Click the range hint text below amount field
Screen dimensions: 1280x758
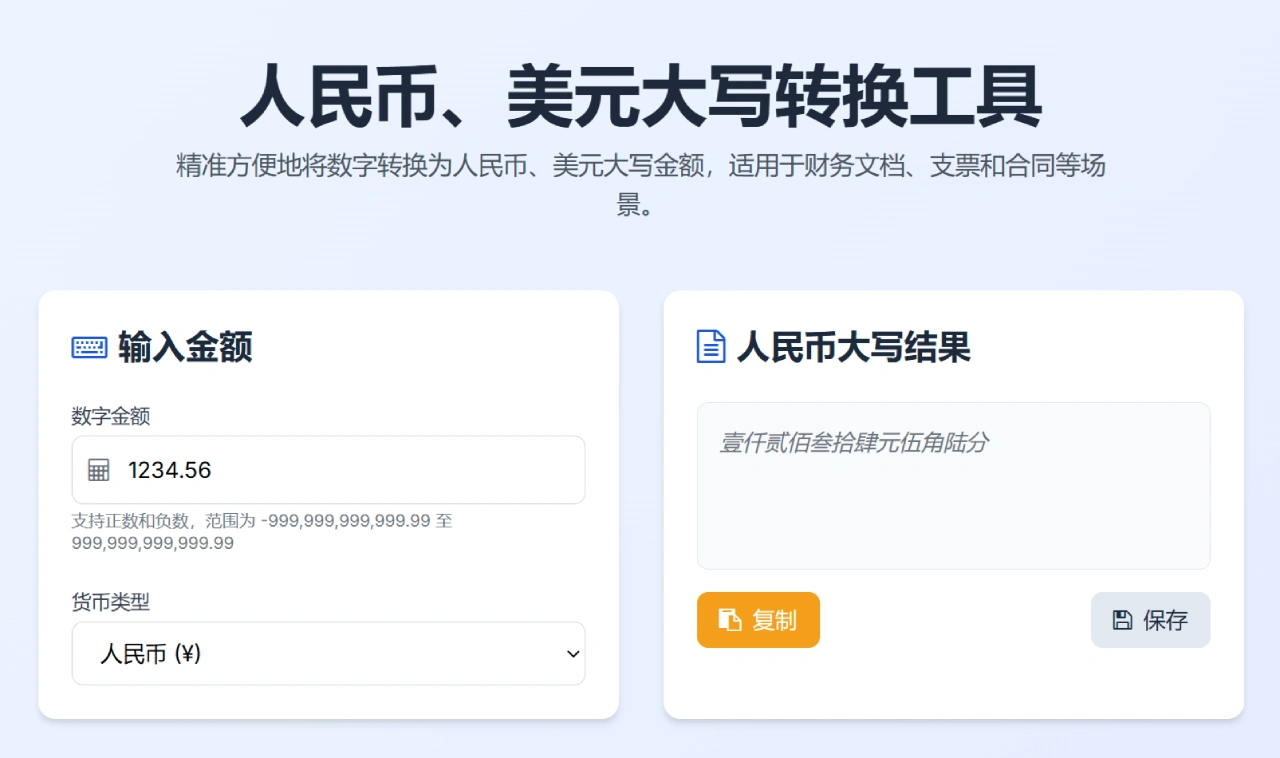[262, 532]
